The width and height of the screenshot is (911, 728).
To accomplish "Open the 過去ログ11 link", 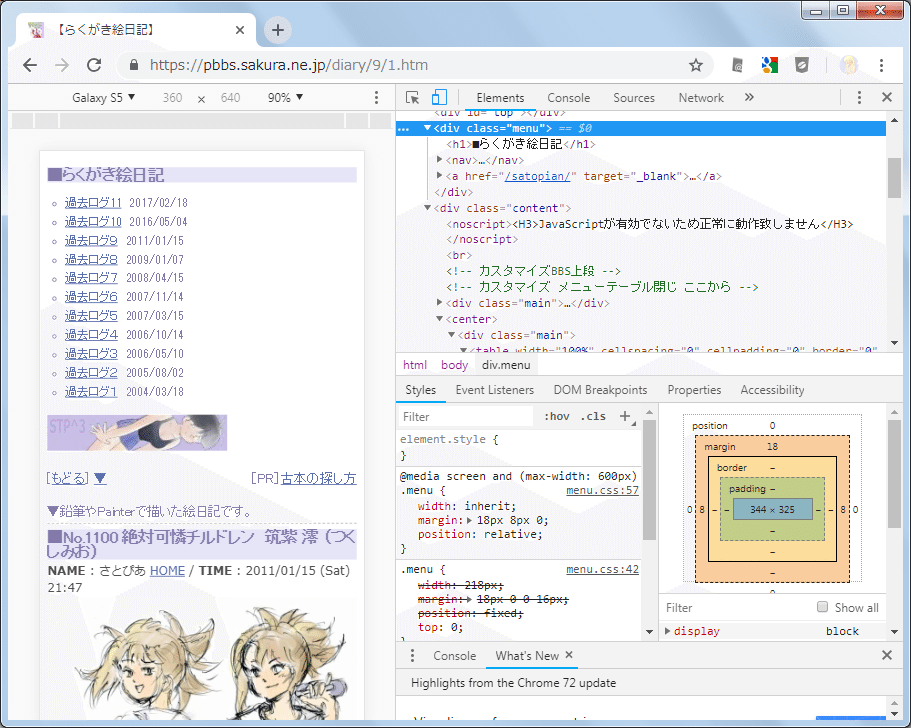I will 93,203.
